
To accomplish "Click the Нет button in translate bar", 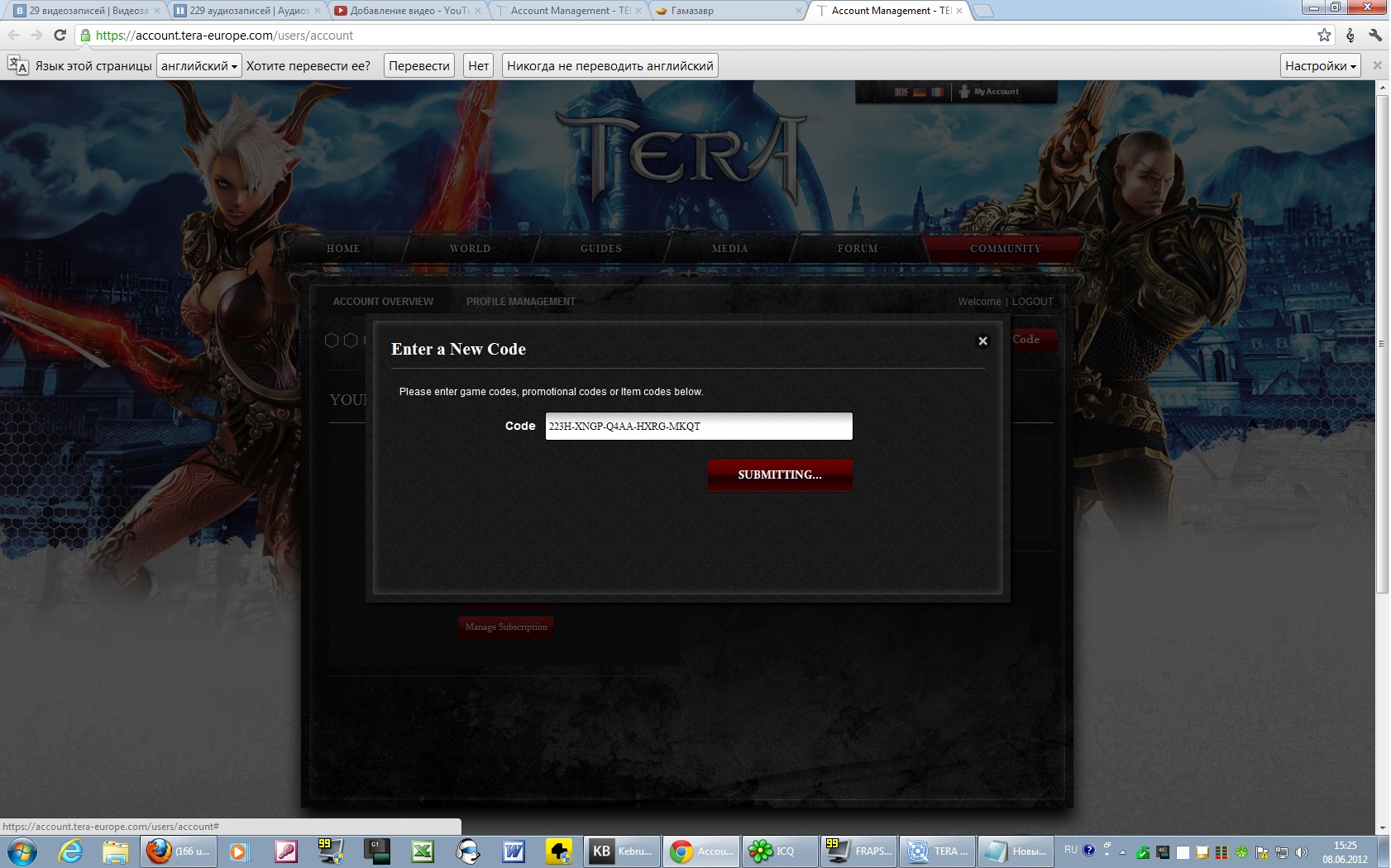I will (478, 66).
